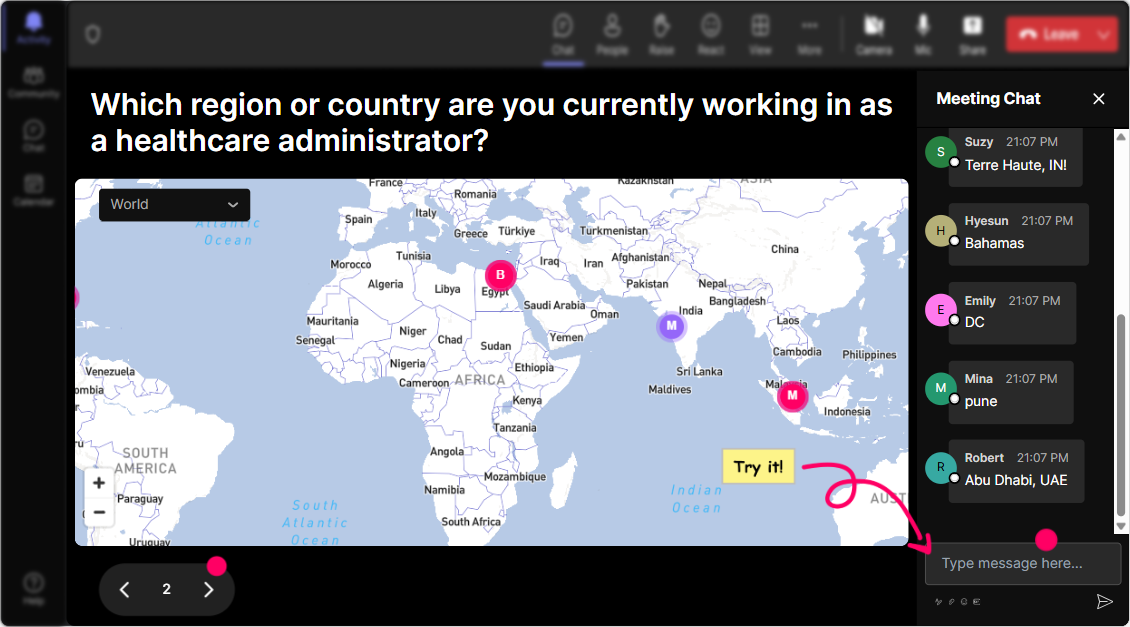Click the Philippines label on the map
The image size is (1130, 627).
point(869,355)
